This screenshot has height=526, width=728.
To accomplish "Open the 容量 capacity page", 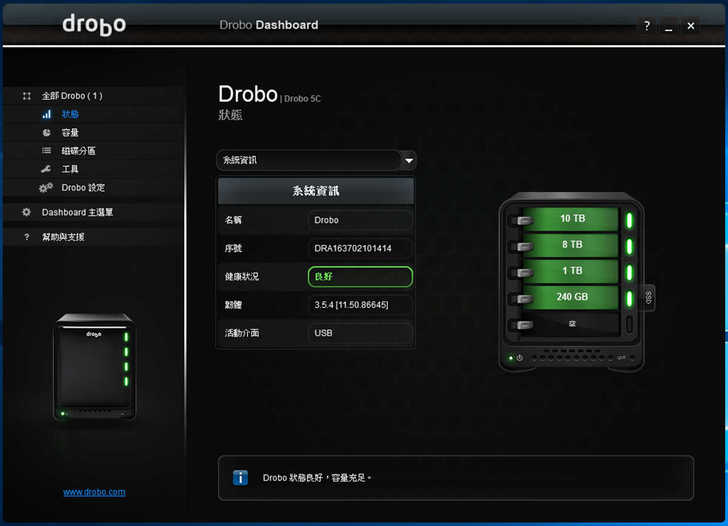I will pyautogui.click(x=70, y=132).
